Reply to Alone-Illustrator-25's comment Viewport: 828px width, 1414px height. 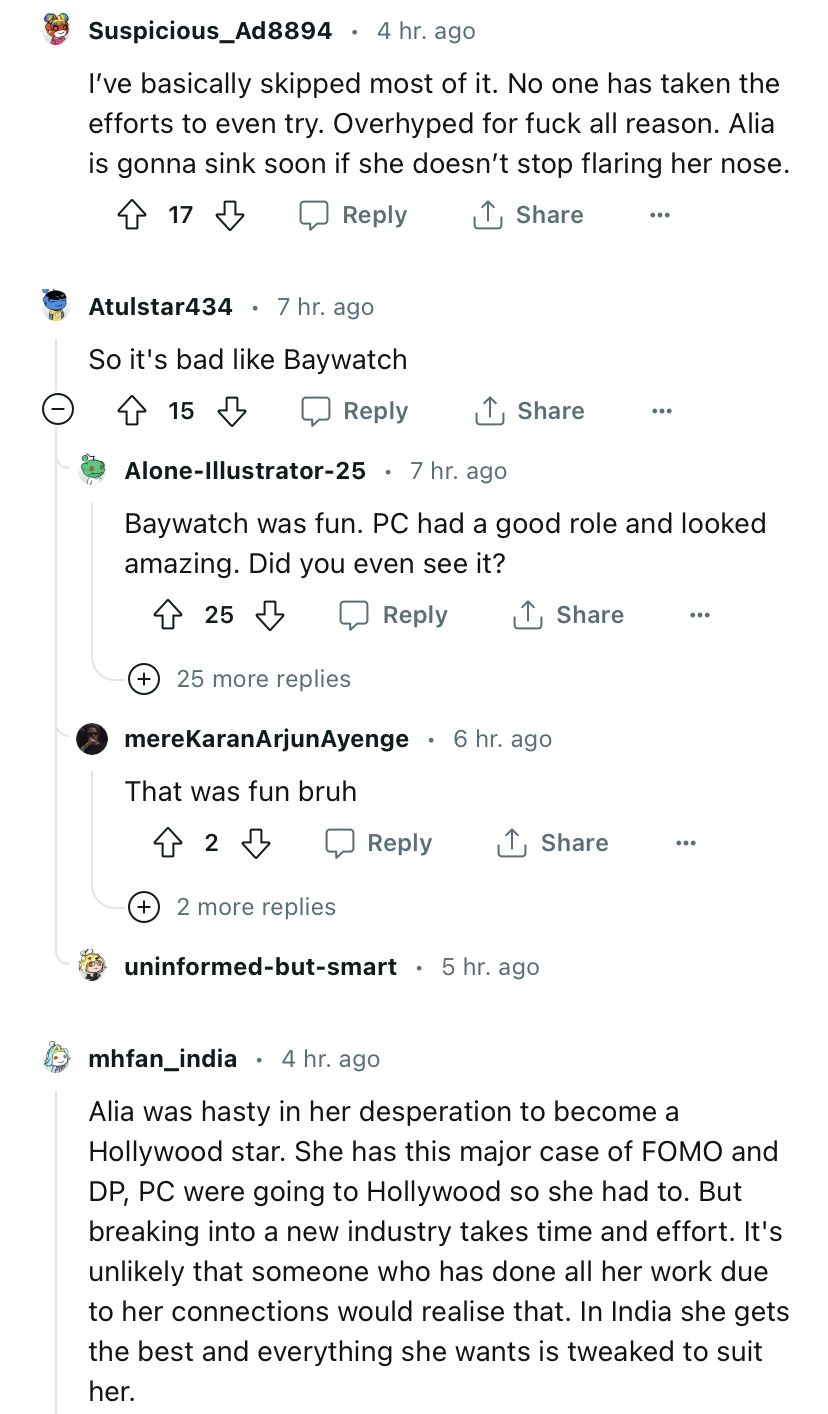(x=394, y=615)
